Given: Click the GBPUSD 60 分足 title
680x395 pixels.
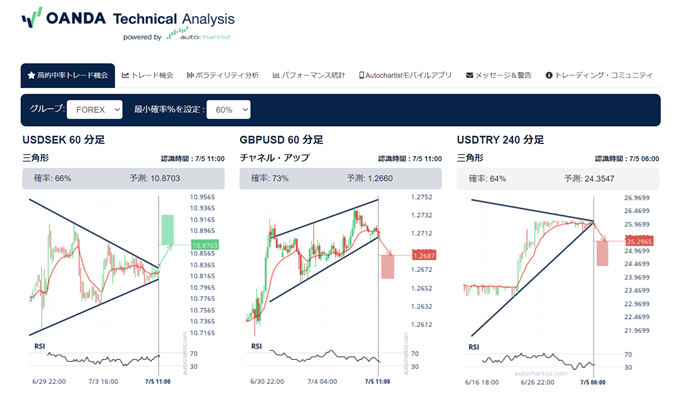Looking at the screenshot, I should pyautogui.click(x=281, y=140).
